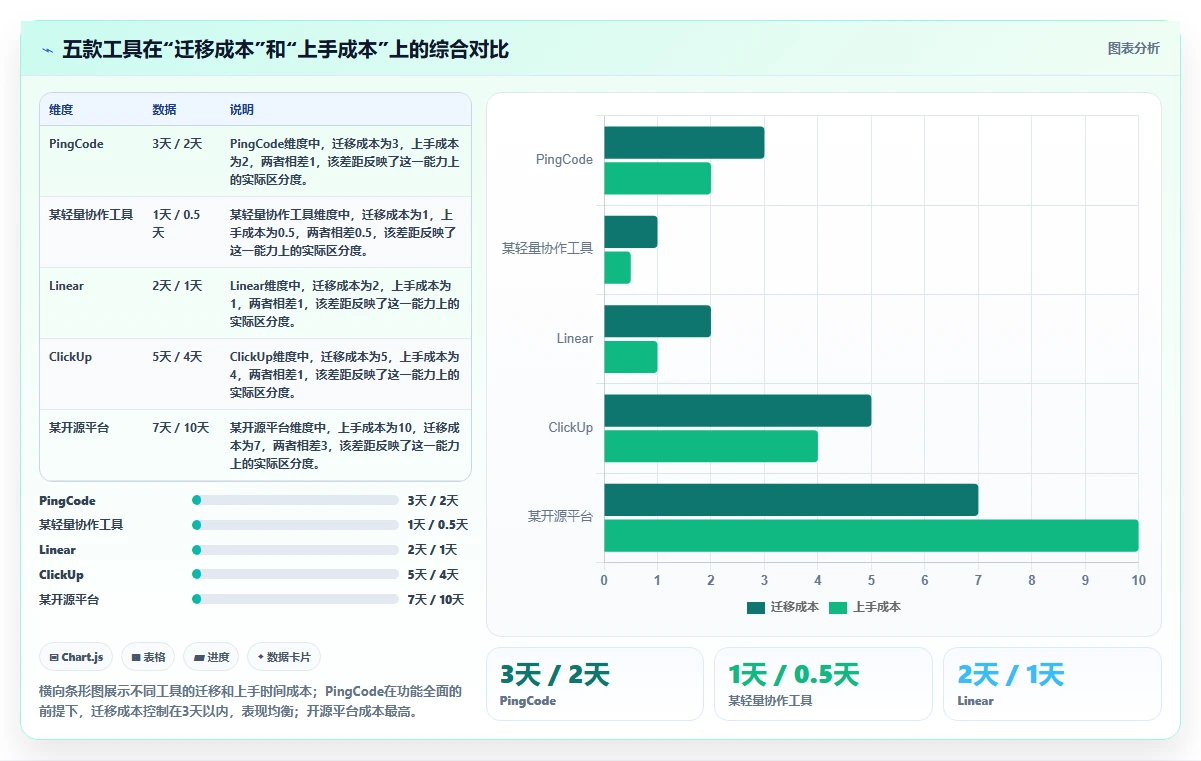Click the ClickUp label on the chart axis
Viewport: 1201px width, 761px height.
(x=570, y=427)
